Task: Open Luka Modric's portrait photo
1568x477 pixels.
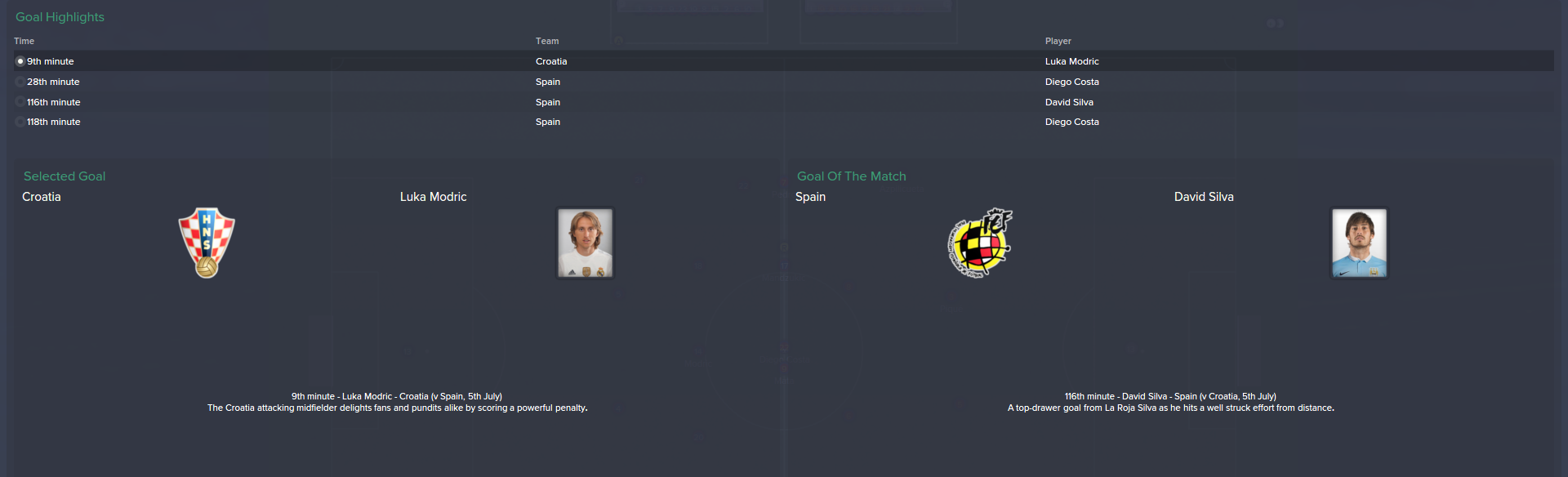Action: (x=586, y=243)
